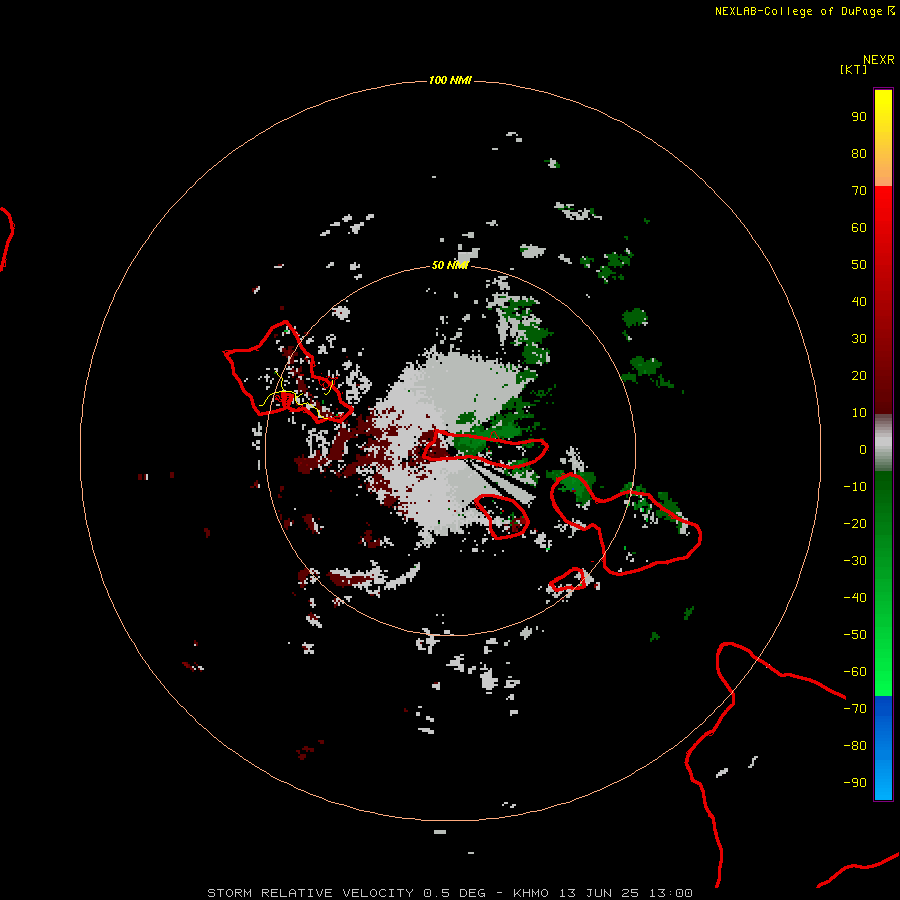Image resolution: width=900 pixels, height=900 pixels.
Task: Select the -80 value on the scale
Action: (855, 746)
